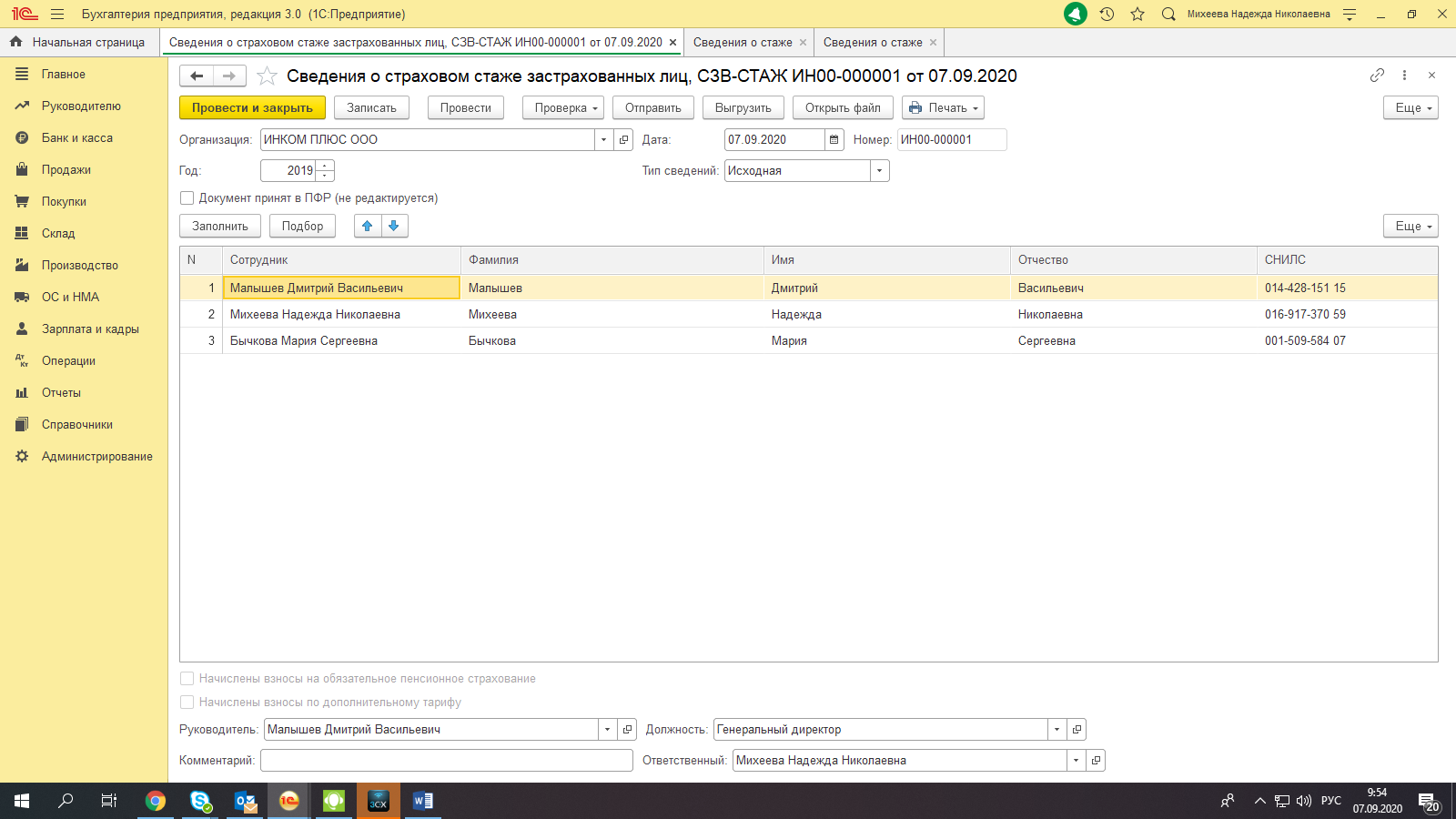Open the calendar picker beside the date field
This screenshot has width=1456, height=819.
pos(834,139)
